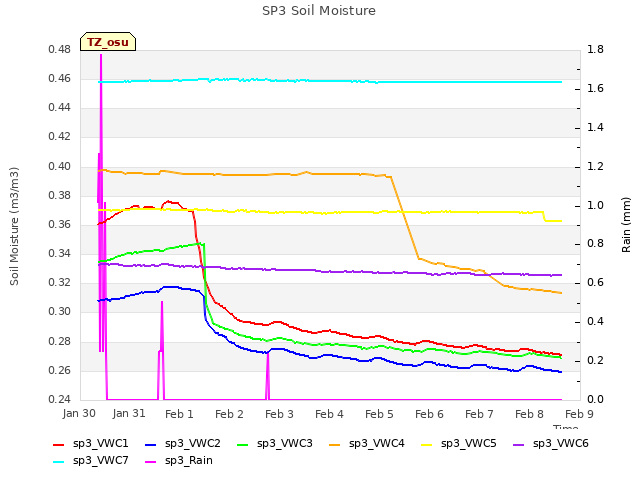
Task: Click the cyan sp3_VWC7 legend swatch
Action: coord(59,462)
